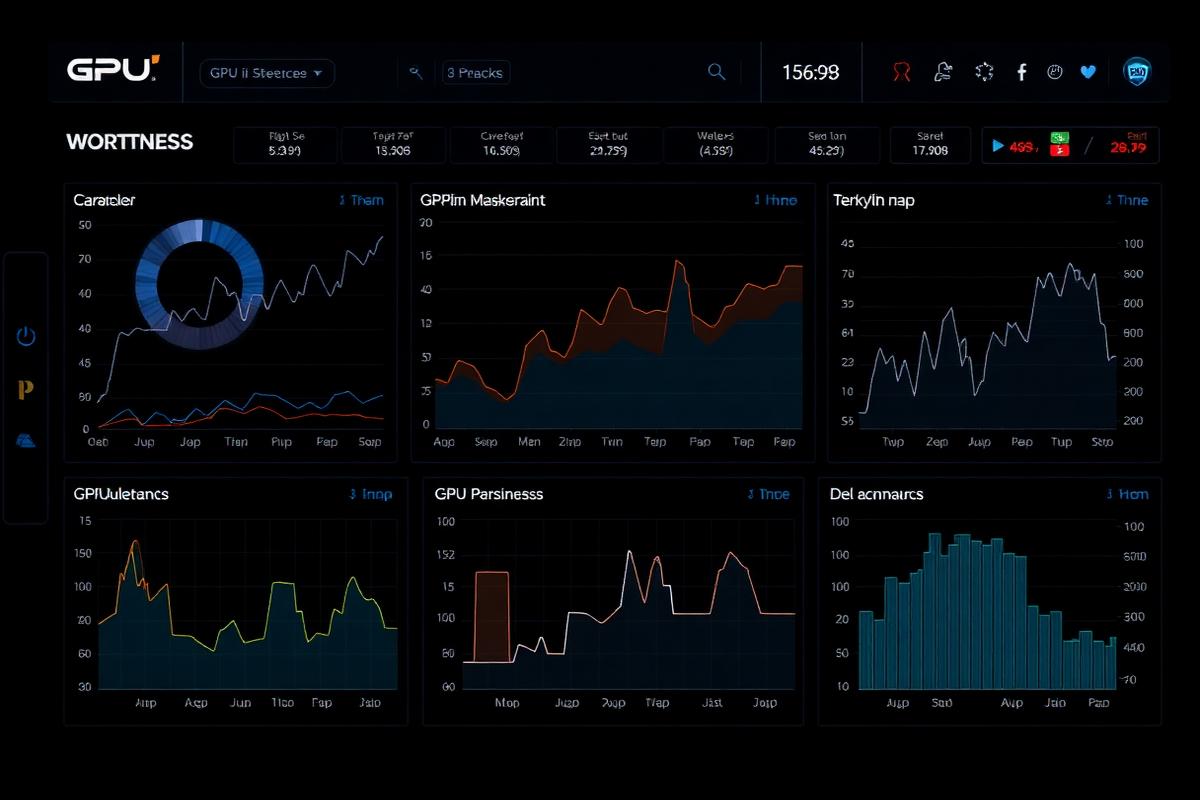This screenshot has height=800, width=1200.
Task: Click the Waters stat tile showing 4.589
Action: [x=716, y=144]
